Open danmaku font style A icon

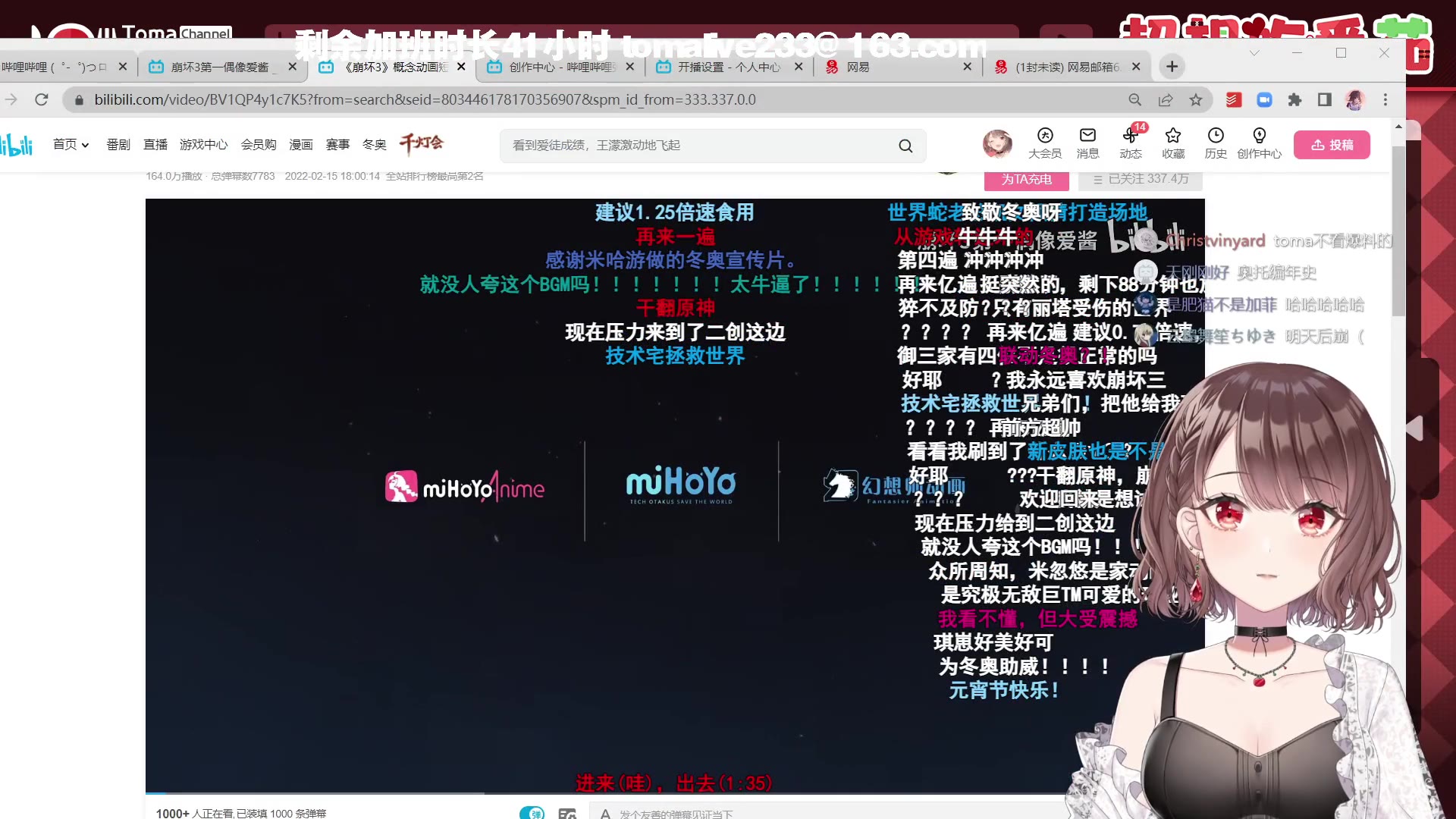point(605,813)
